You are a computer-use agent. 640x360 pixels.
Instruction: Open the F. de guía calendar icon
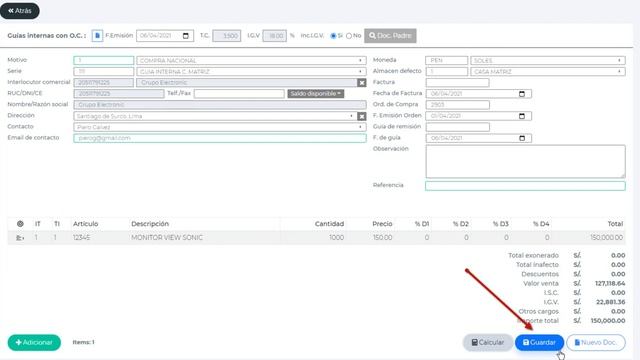[x=522, y=138]
